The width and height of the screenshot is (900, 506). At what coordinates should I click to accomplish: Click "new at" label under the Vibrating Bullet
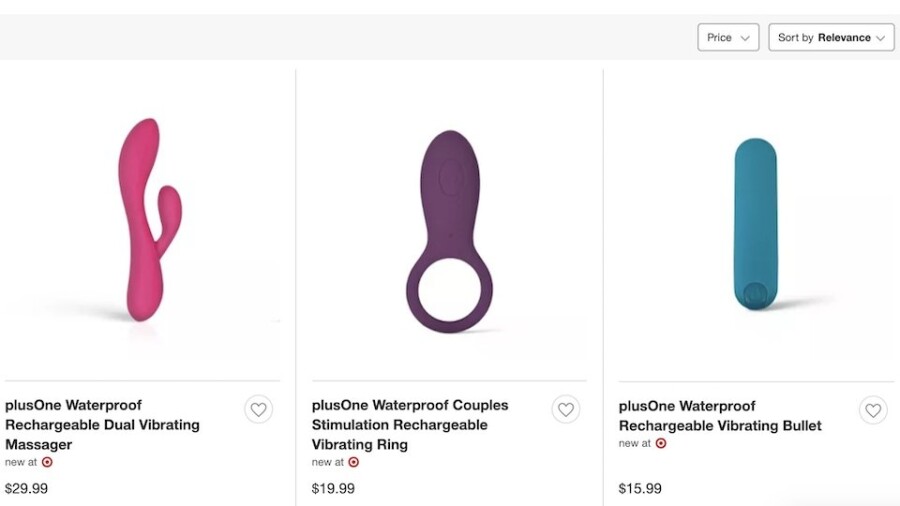coord(634,443)
